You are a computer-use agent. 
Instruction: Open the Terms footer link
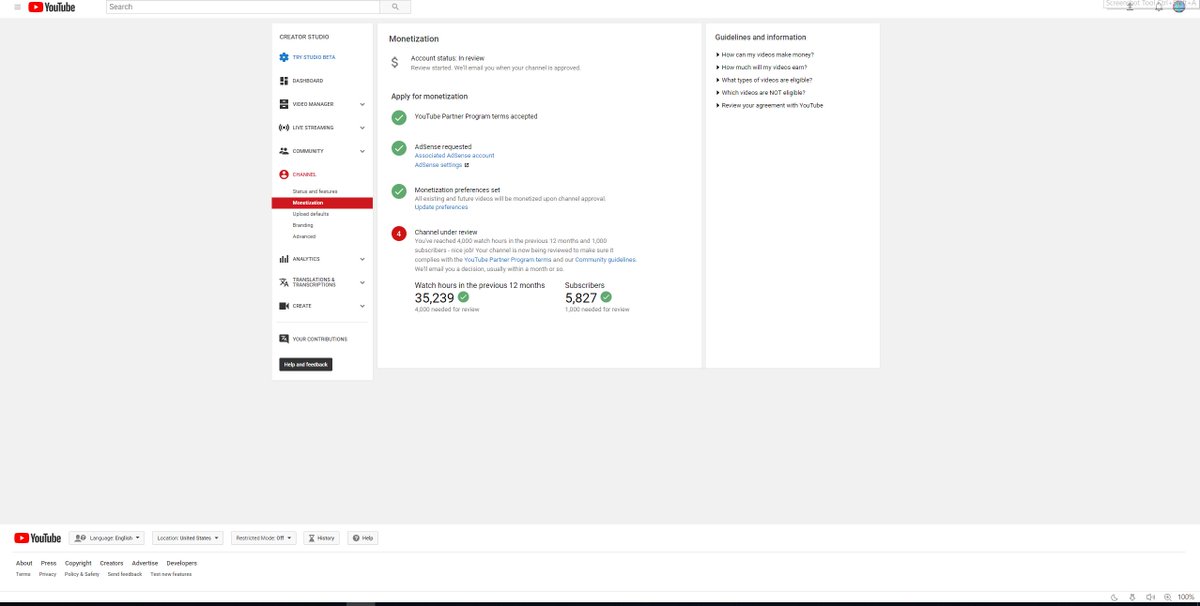23,574
